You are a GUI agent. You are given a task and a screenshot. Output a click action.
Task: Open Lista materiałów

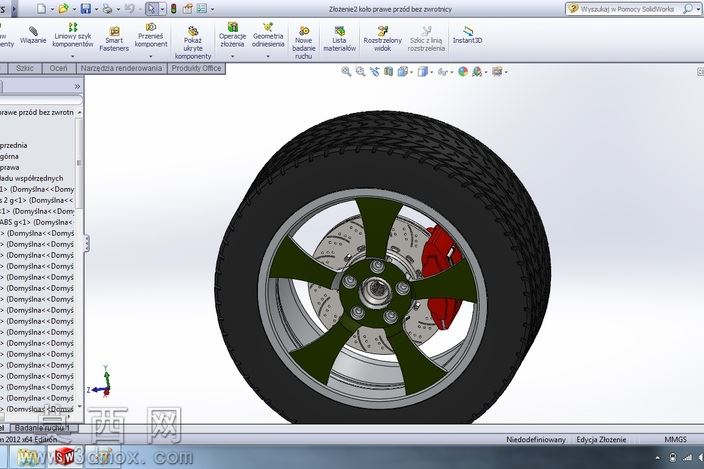tap(339, 39)
